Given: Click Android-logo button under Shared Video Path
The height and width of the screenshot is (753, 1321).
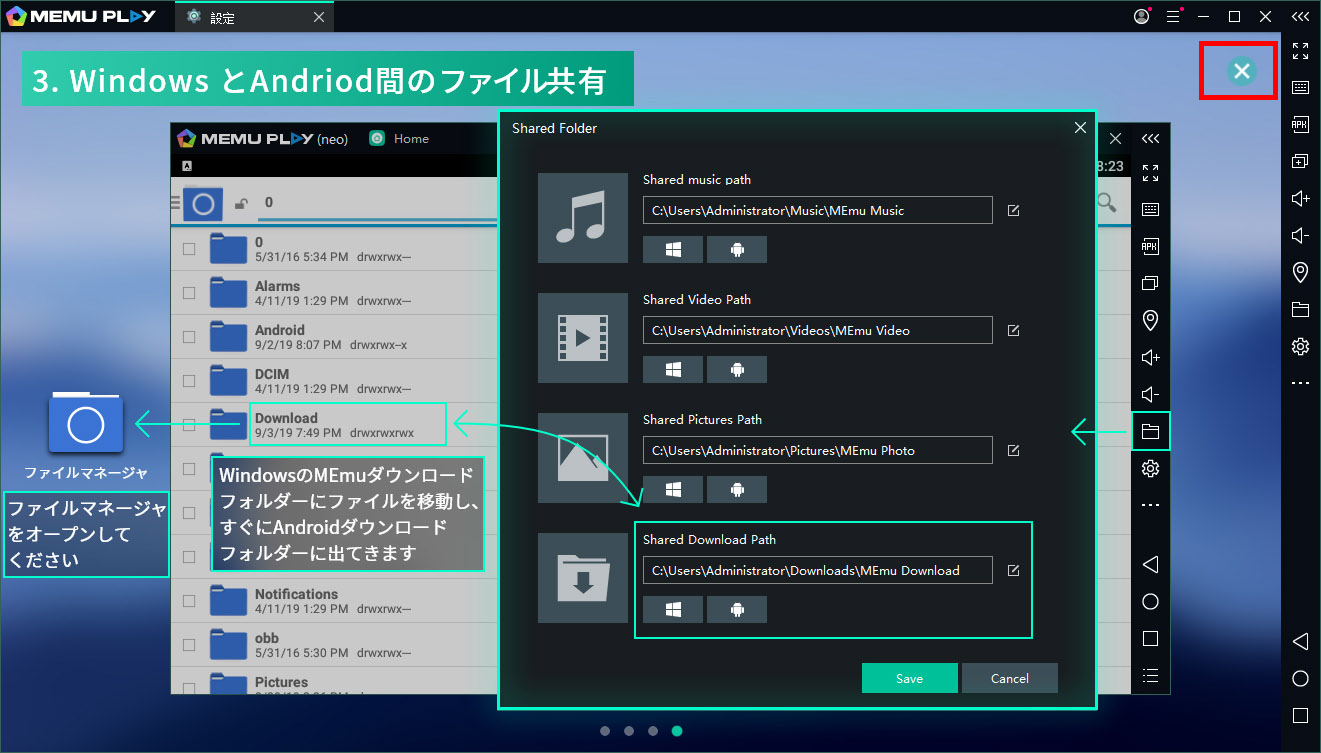Looking at the screenshot, I should tap(737, 370).
